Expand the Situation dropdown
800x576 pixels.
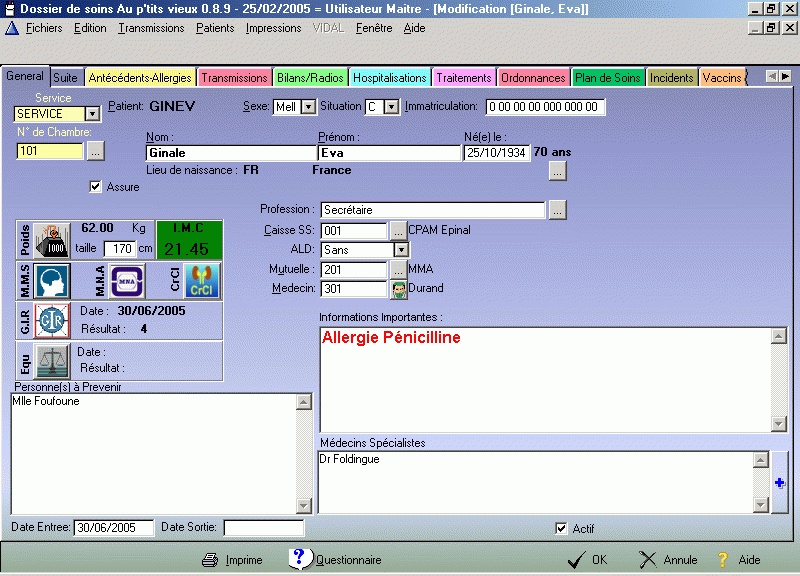(391, 107)
